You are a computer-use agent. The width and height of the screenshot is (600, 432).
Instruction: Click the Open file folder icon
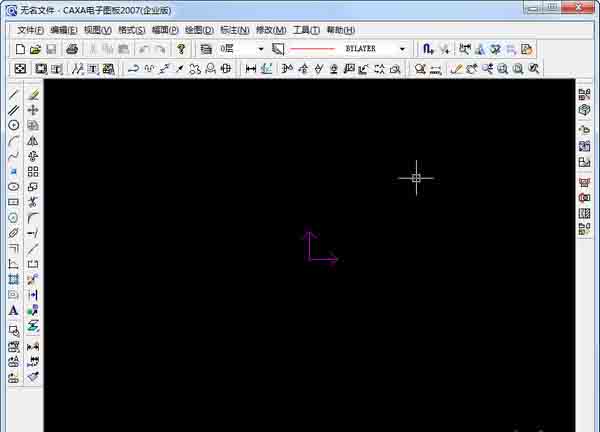tap(36, 48)
